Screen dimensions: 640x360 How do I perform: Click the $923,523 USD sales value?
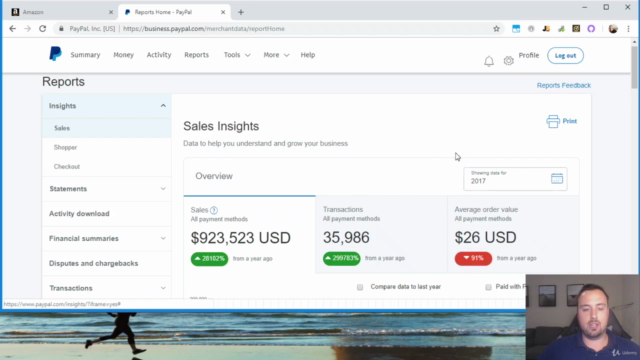tap(240, 238)
